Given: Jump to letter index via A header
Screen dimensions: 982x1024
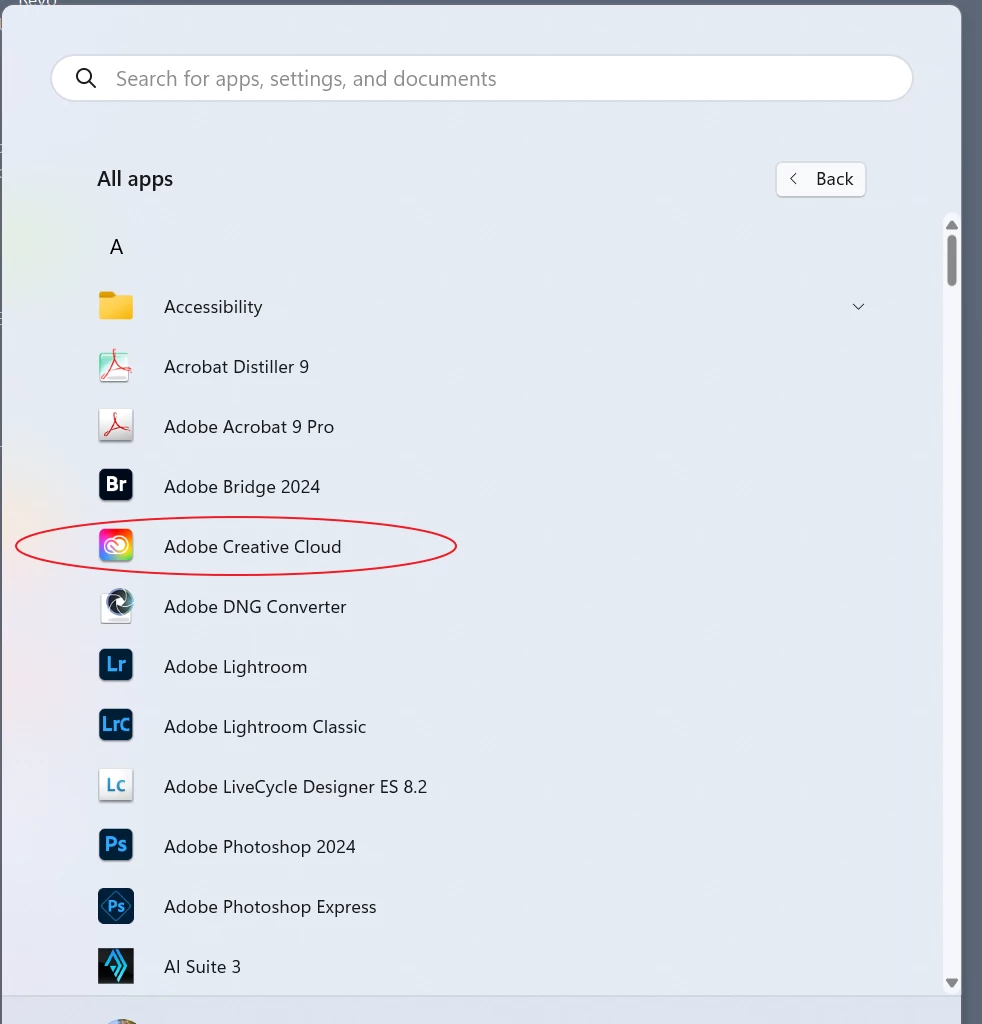Looking at the screenshot, I should pyautogui.click(x=116, y=247).
